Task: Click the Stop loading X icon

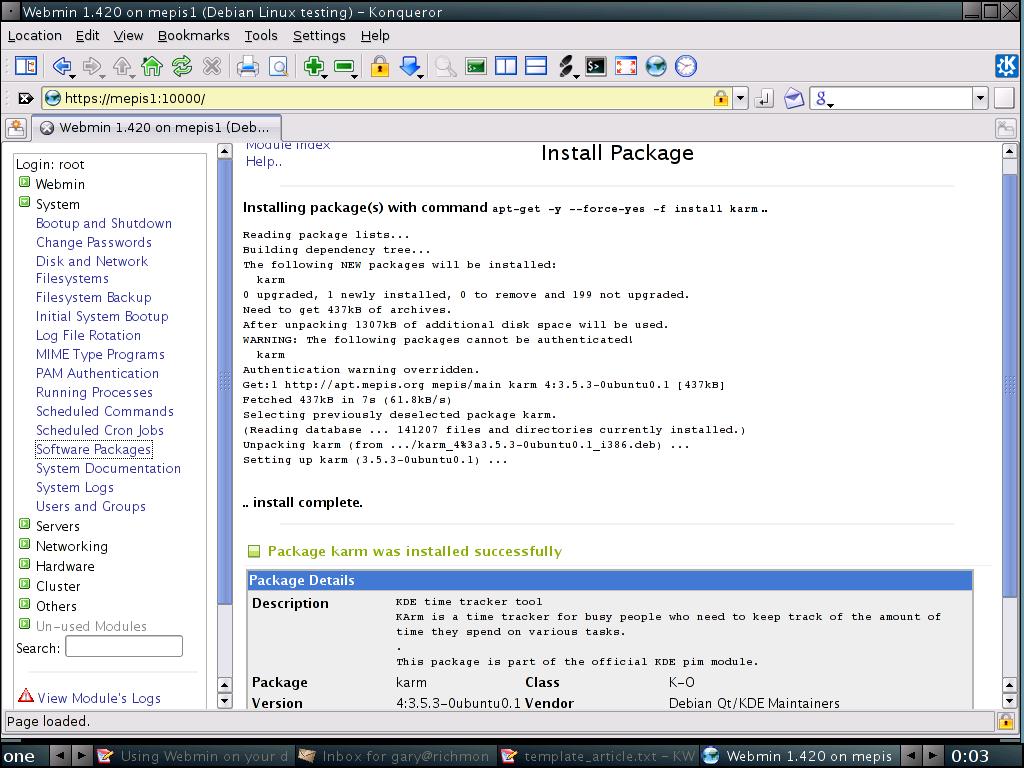Action: pos(212,66)
